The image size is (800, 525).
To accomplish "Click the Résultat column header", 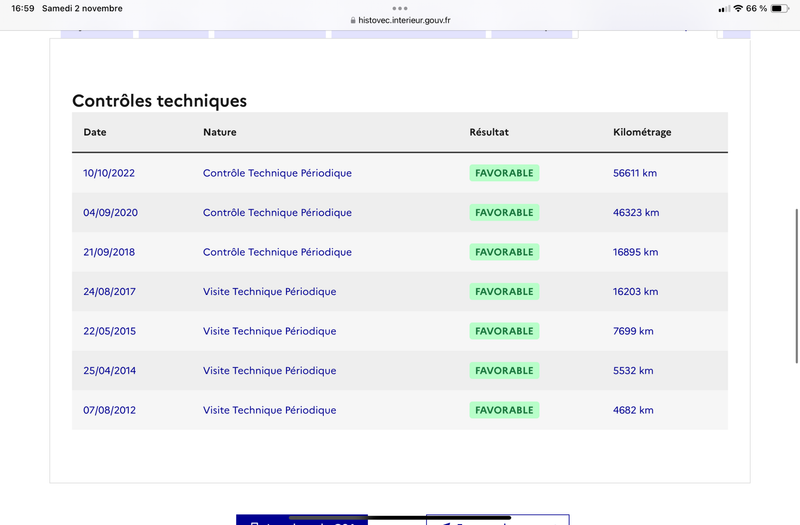I will 489,132.
